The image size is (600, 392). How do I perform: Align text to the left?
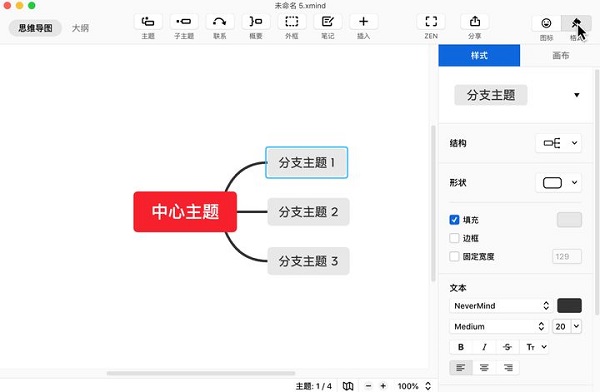(461, 368)
